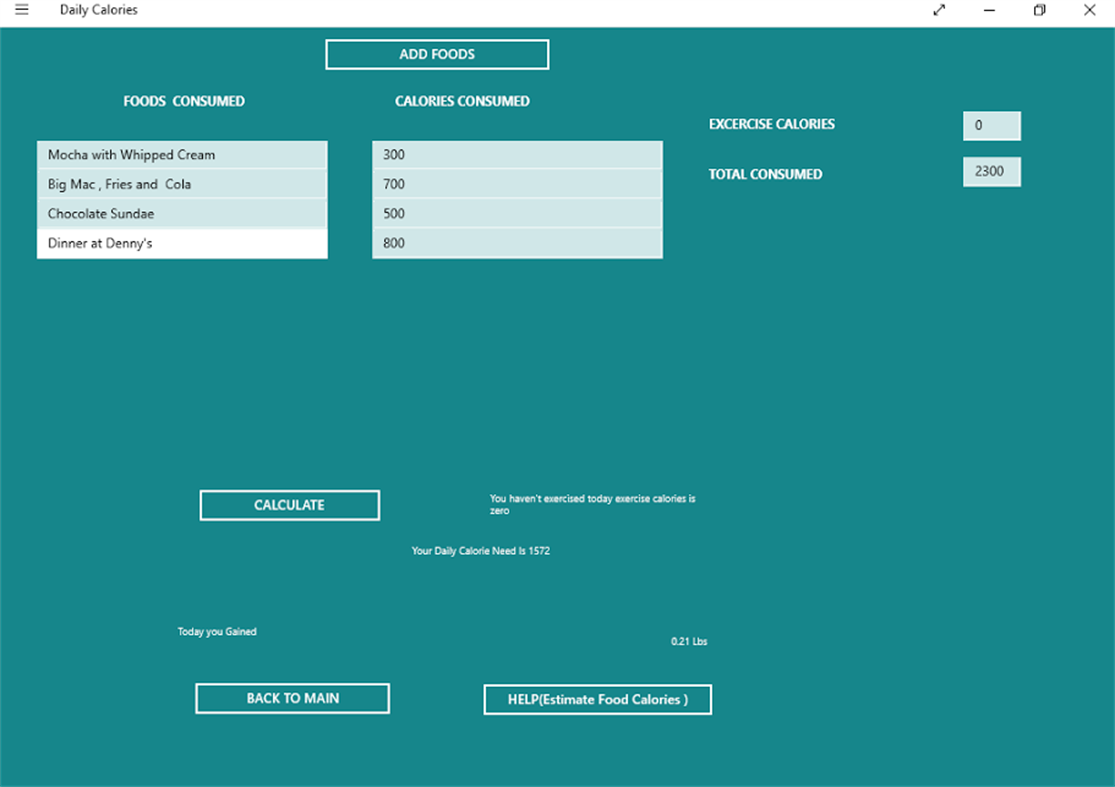Click the '0.21 Lbs' gained result text
Image resolution: width=1115 pixels, height=787 pixels.
click(687, 640)
